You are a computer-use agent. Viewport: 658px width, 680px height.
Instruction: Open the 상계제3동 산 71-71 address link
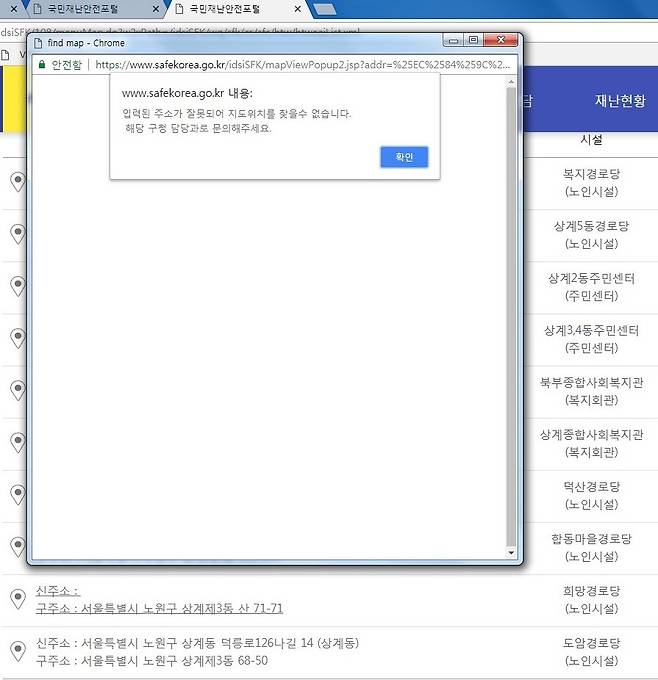[x=159, y=608]
